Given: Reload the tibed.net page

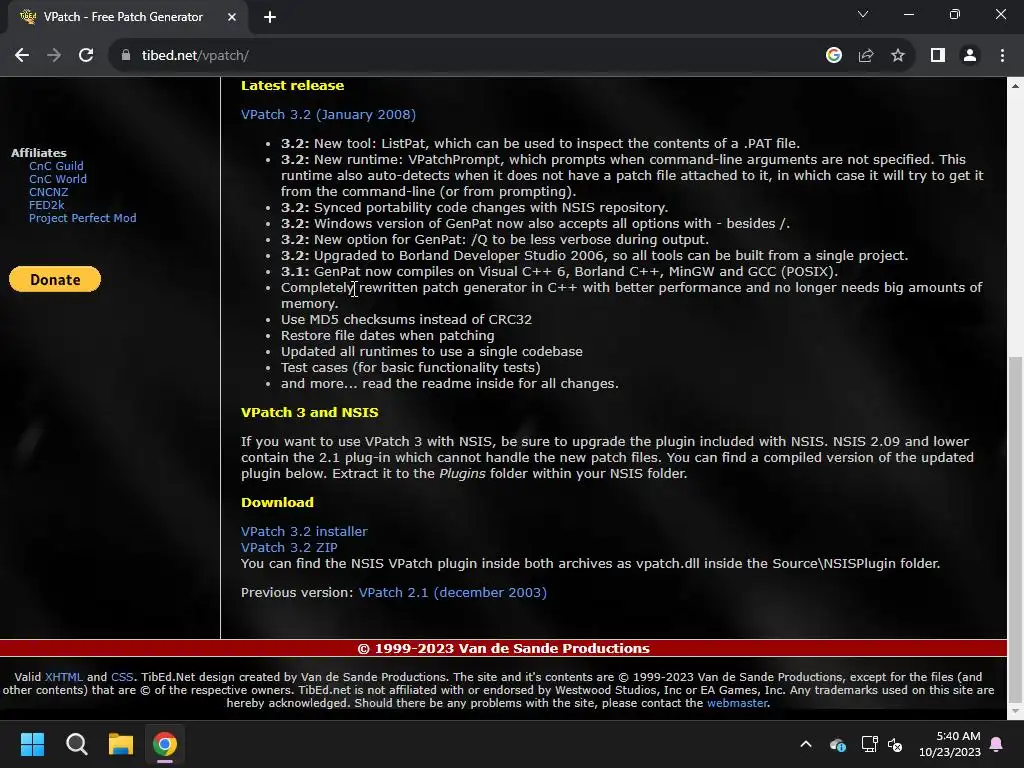Looking at the screenshot, I should pos(86,56).
